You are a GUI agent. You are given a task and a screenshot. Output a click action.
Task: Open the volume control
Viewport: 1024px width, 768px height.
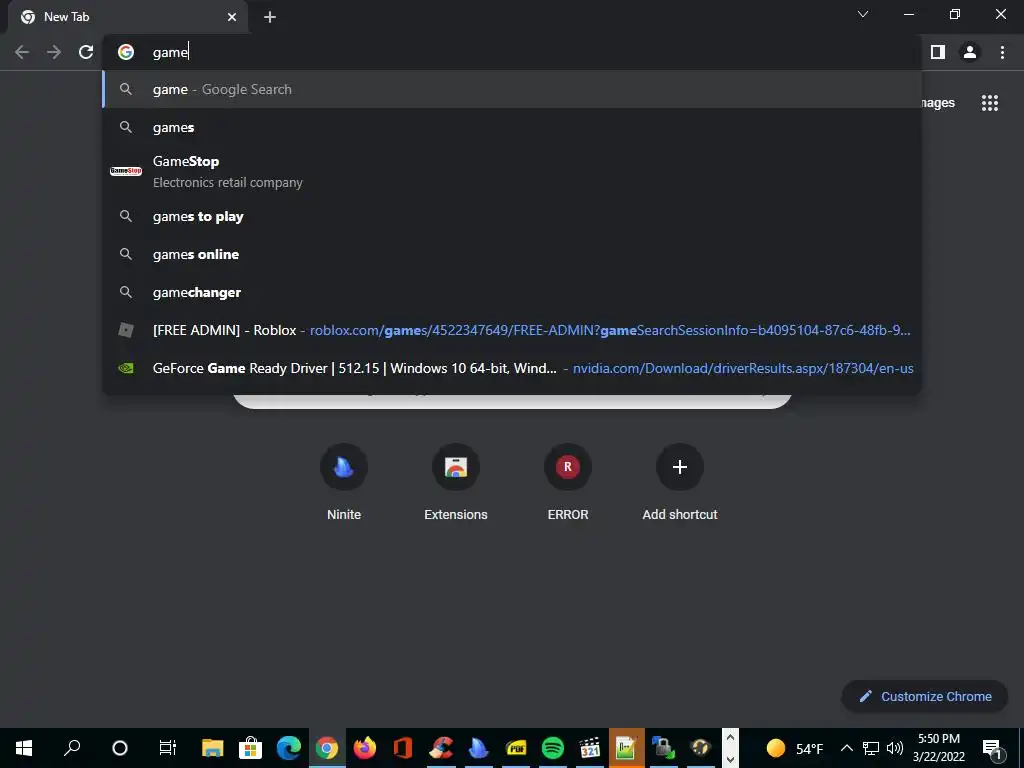point(895,748)
